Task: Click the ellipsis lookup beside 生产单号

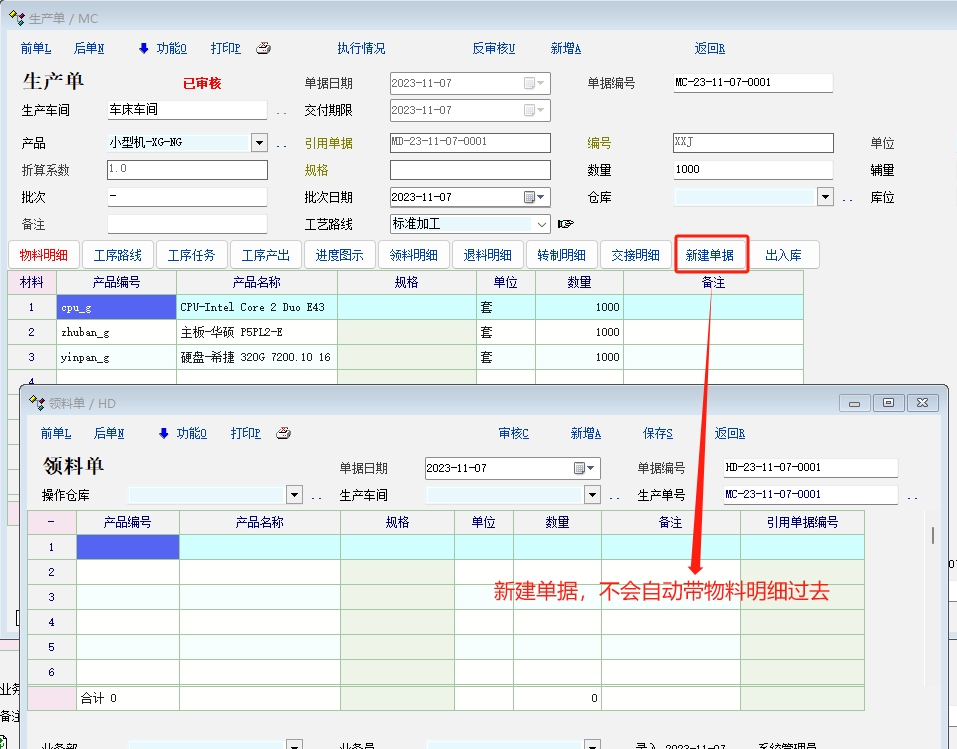Action: pyautogui.click(x=912, y=495)
